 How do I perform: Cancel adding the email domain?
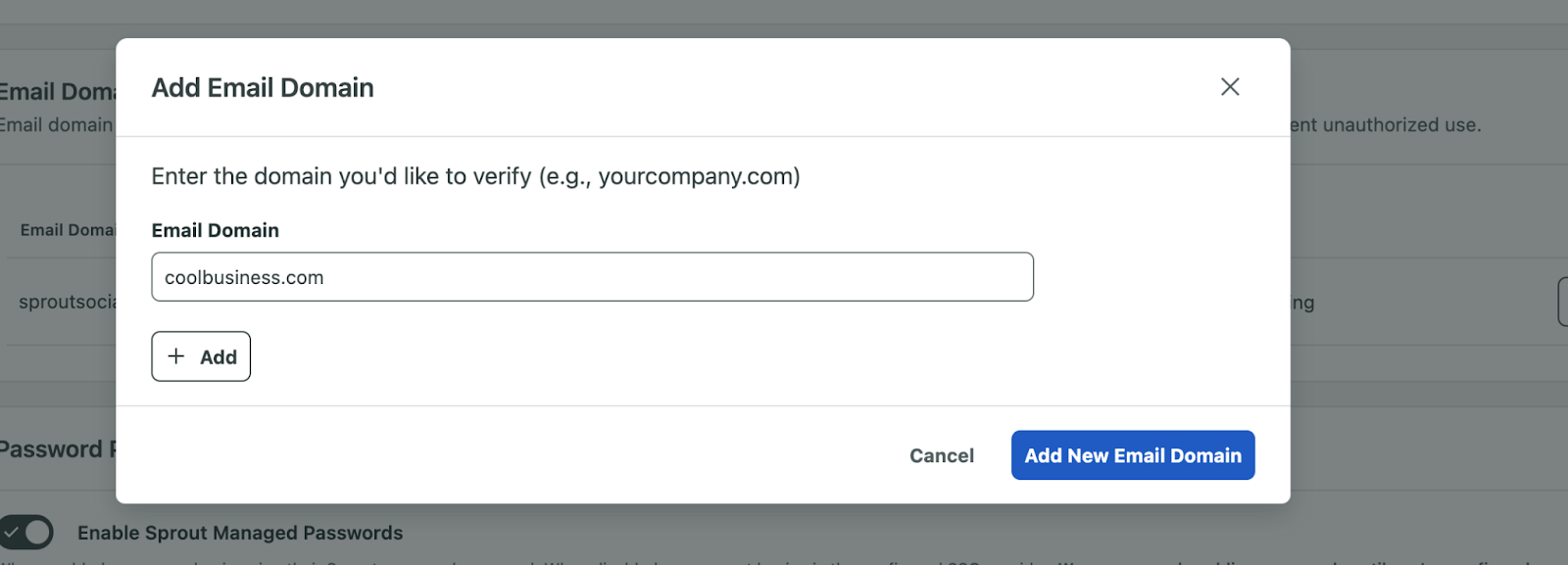pyautogui.click(x=942, y=455)
